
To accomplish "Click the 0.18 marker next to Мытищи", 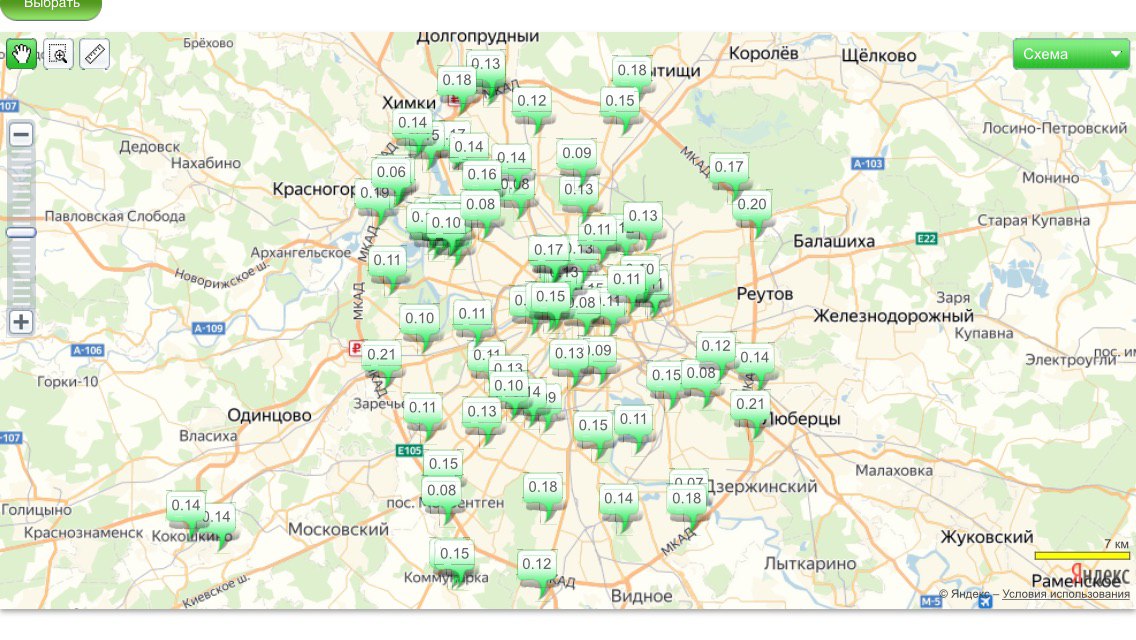I will point(632,70).
